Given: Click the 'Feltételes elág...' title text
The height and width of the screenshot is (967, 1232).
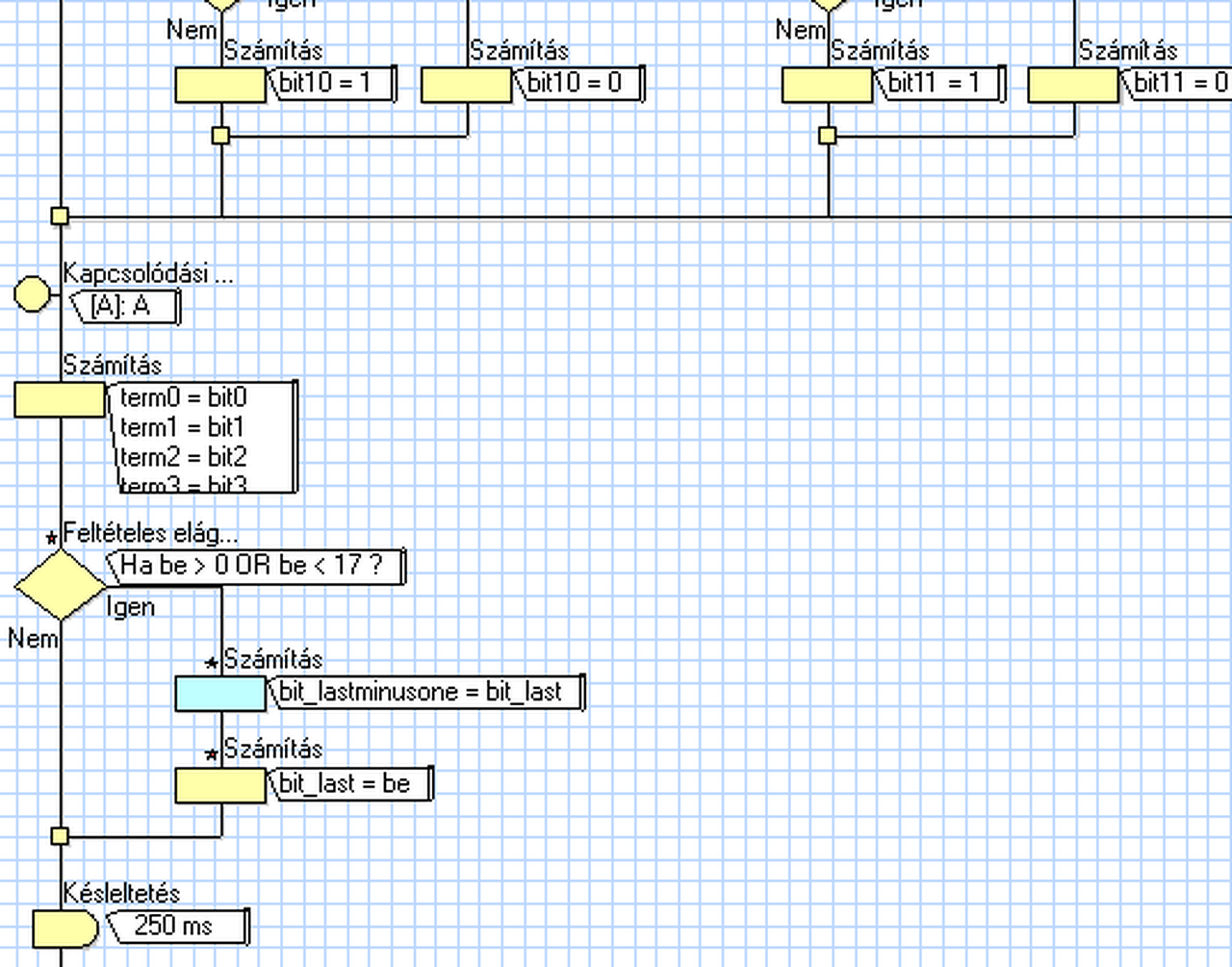Looking at the screenshot, I should coord(150,533).
